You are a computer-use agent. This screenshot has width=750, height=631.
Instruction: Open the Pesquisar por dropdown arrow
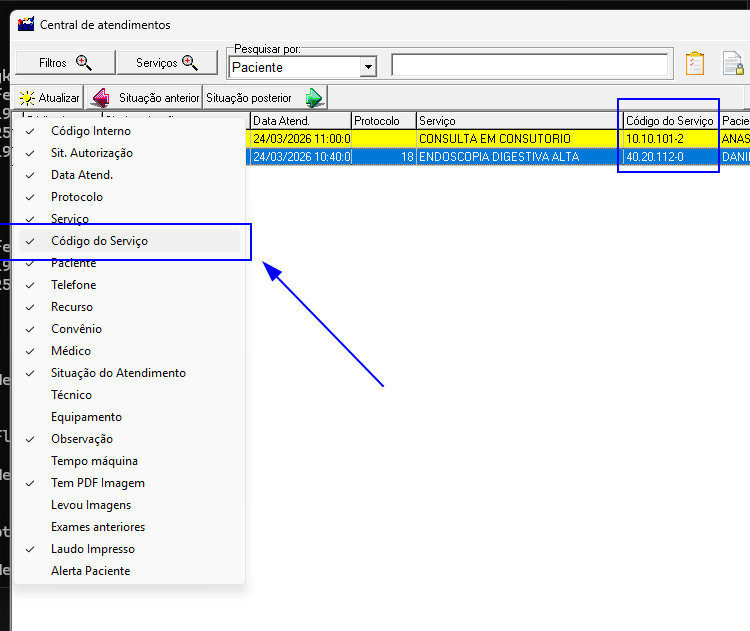click(x=368, y=67)
